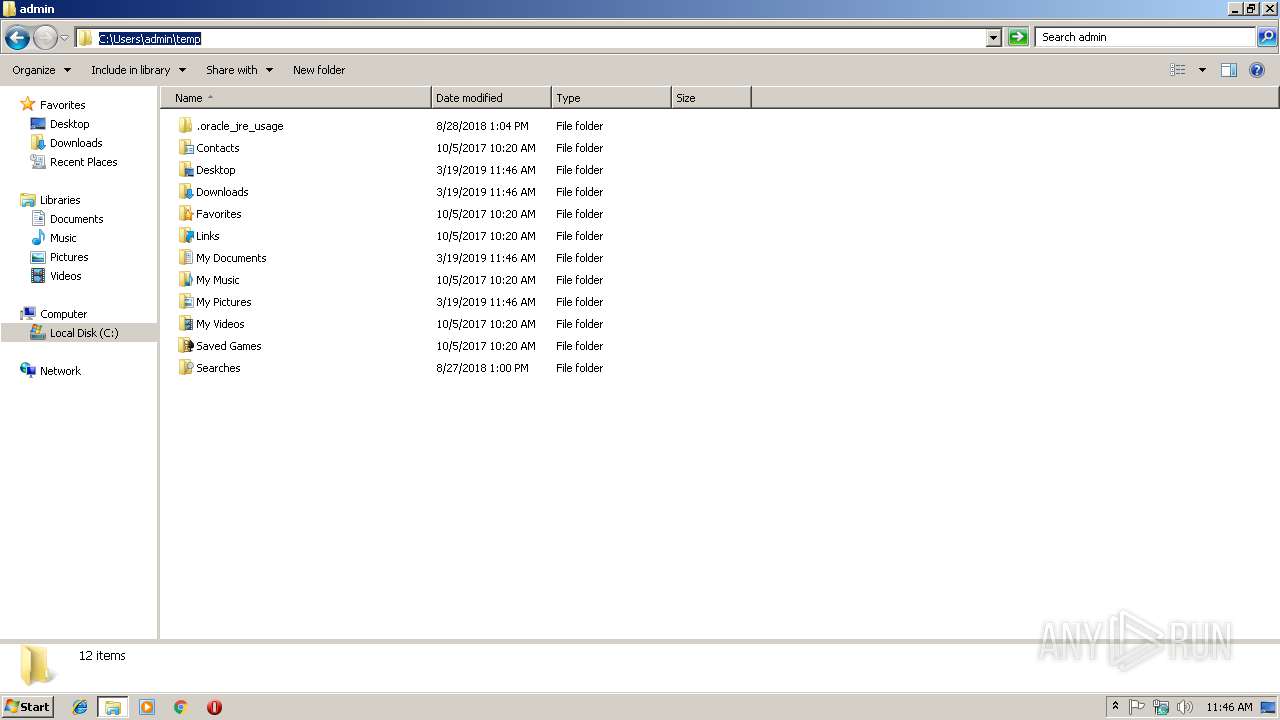Open the Organize dropdown menu
This screenshot has width=1280, height=720.
[x=42, y=70]
